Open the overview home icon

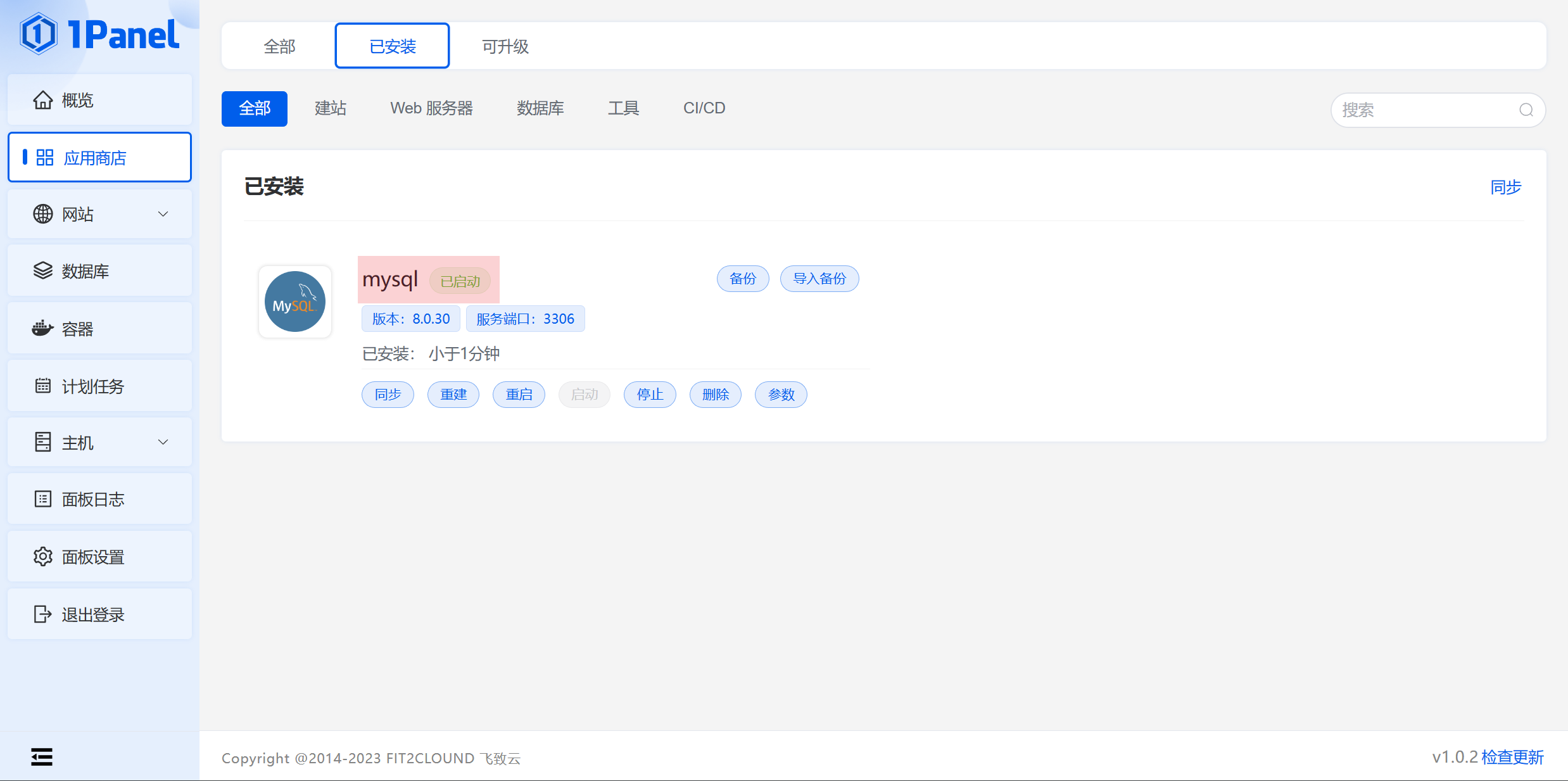43,100
